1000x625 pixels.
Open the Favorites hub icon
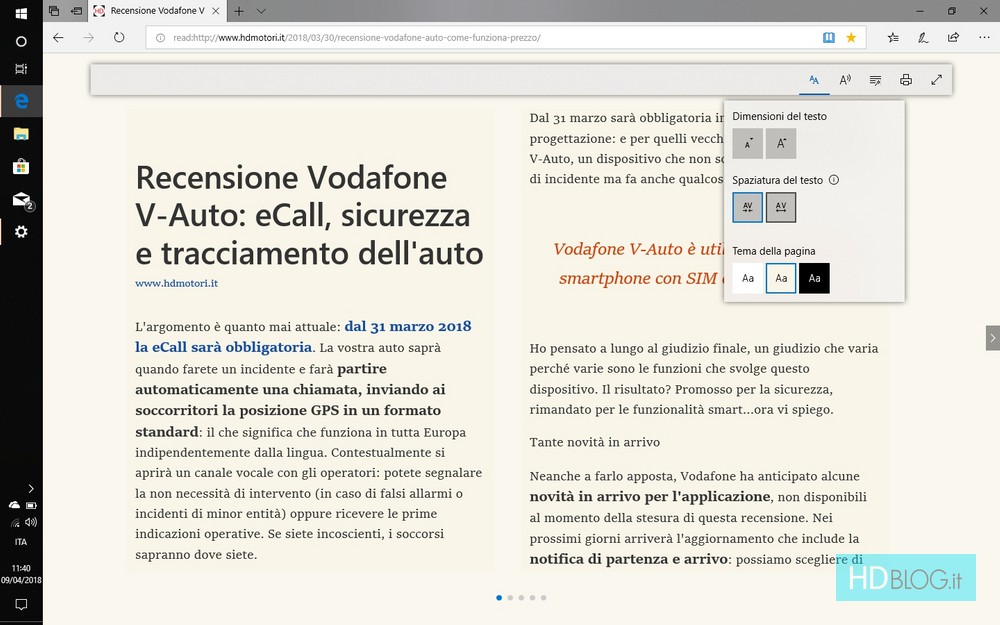point(893,38)
